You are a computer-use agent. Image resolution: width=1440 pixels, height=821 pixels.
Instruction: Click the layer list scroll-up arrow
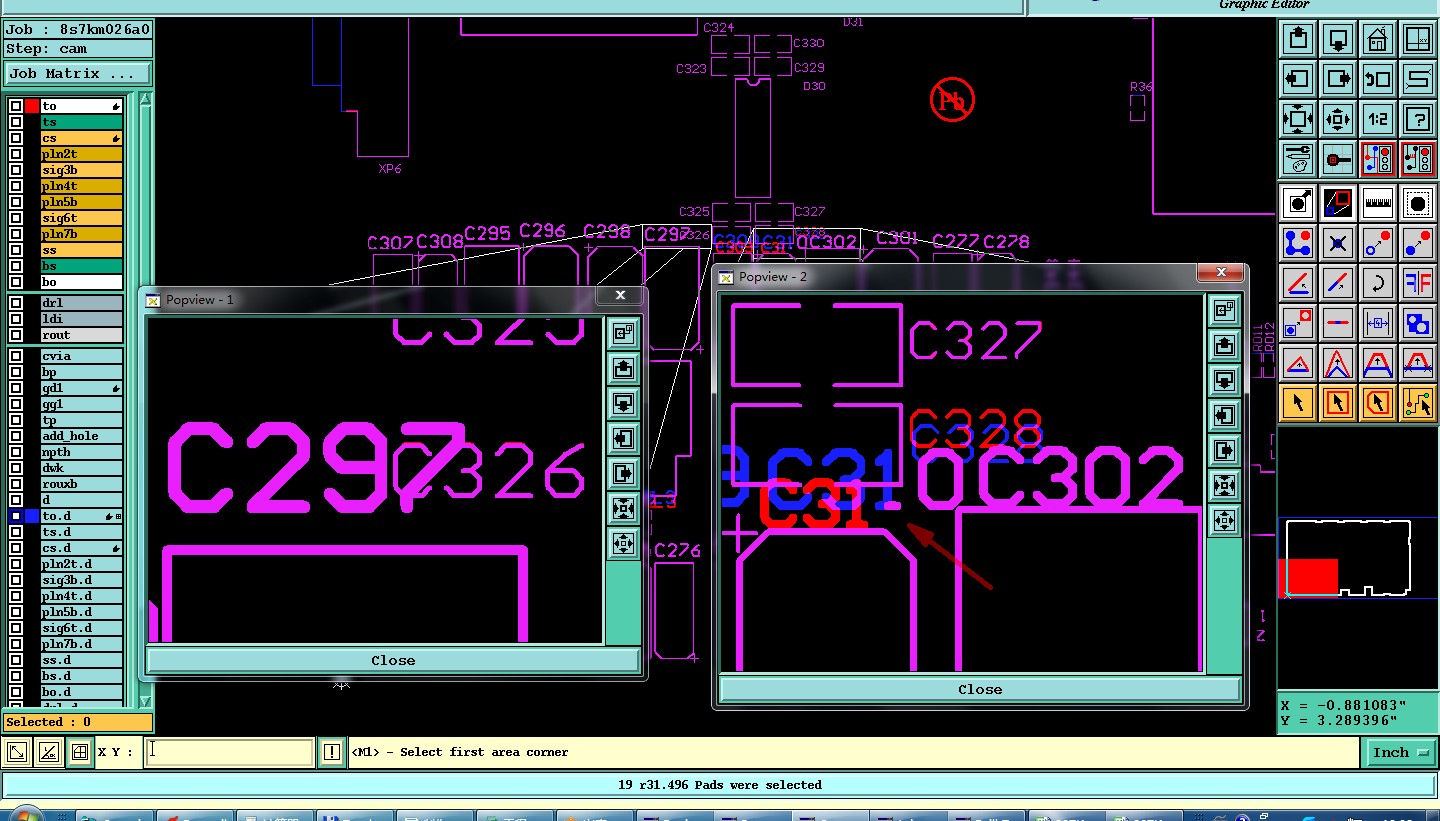point(146,101)
